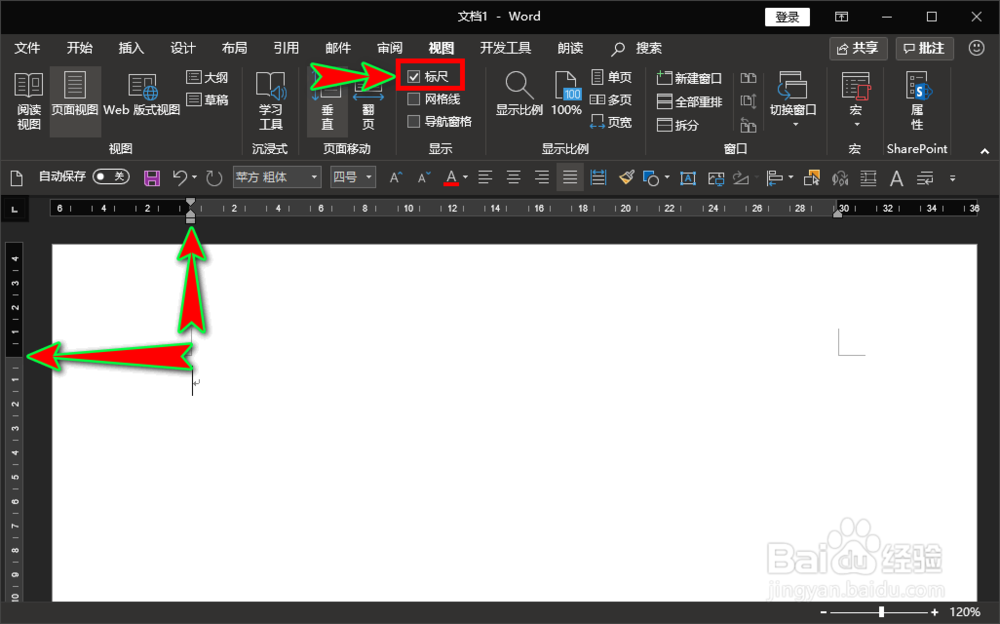Switch to 审阅 (Review) tab
This screenshot has height=624, width=1000.
pyautogui.click(x=389, y=48)
